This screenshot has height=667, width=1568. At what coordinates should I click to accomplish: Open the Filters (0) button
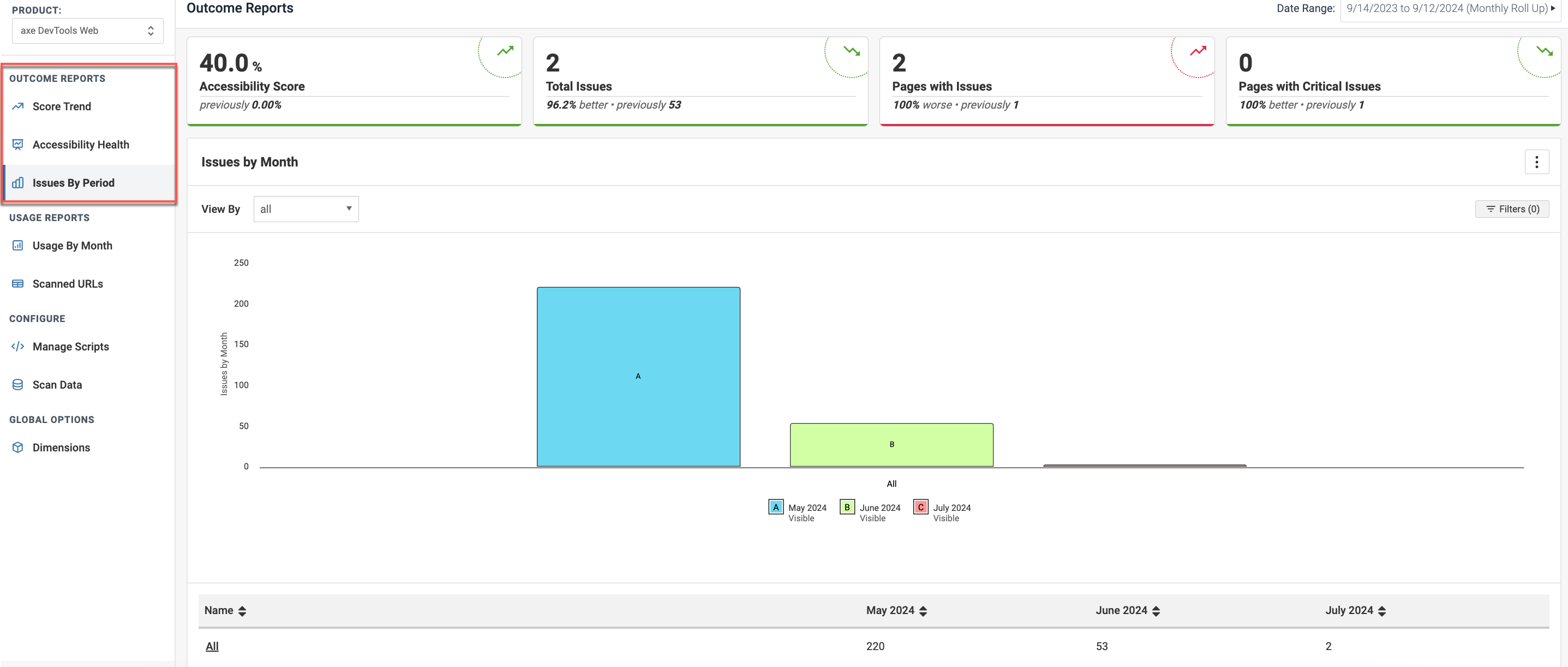[1511, 209]
